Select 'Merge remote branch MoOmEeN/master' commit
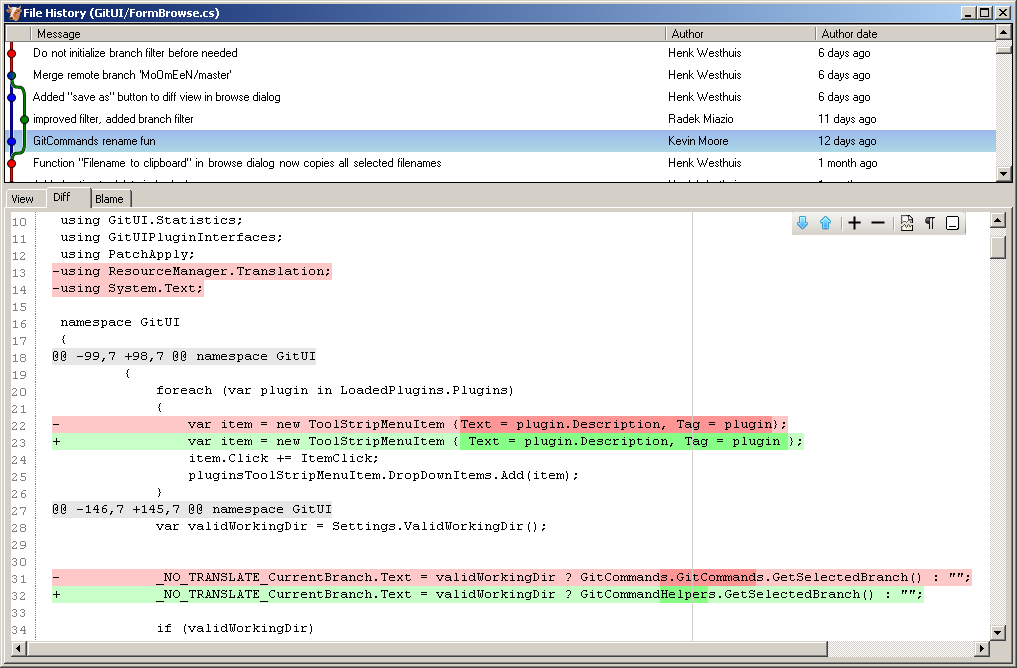1017x668 pixels. [132, 75]
